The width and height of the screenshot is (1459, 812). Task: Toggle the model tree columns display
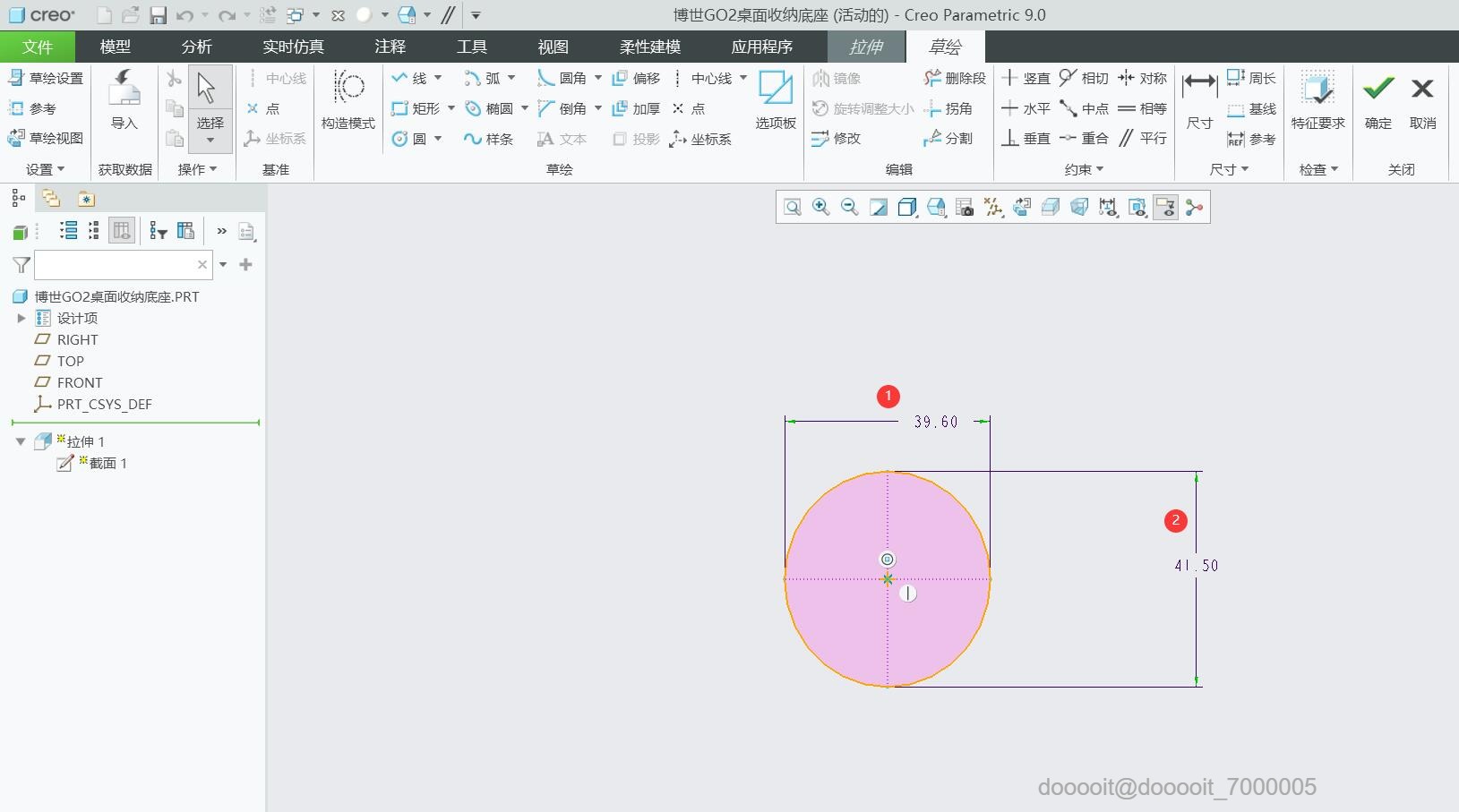pyautogui.click(x=122, y=231)
